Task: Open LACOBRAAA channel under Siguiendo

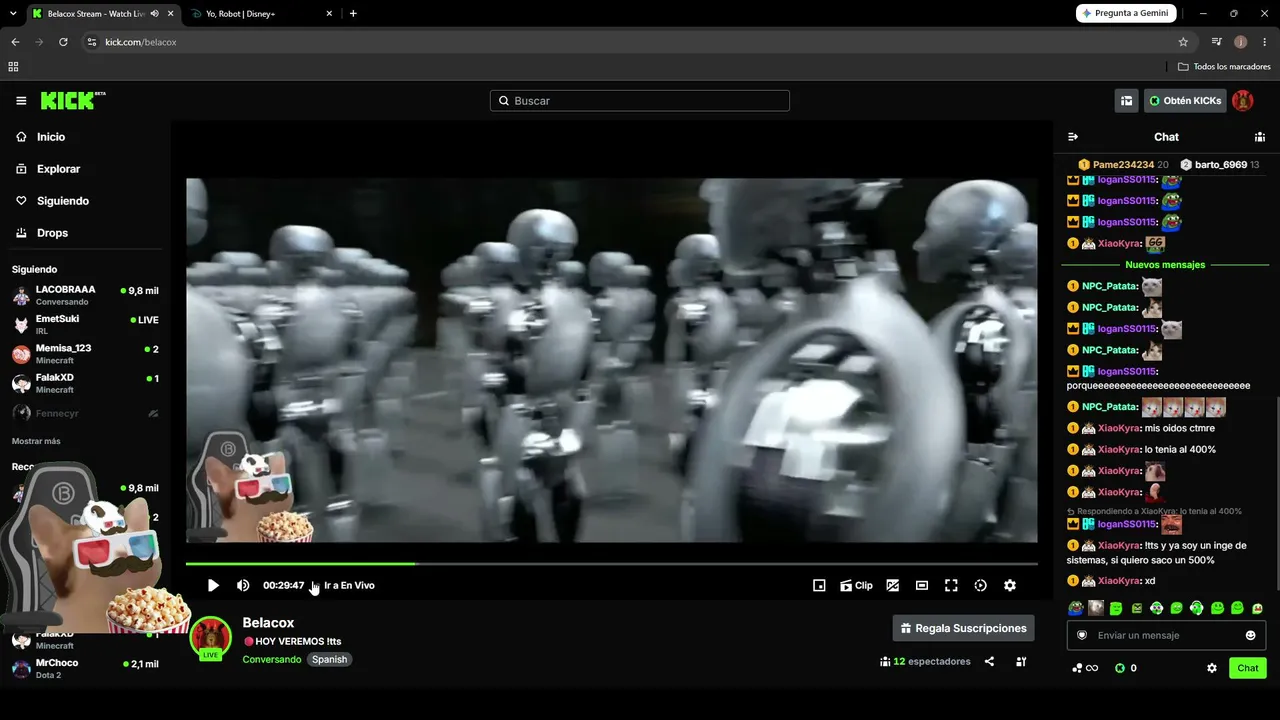Action: (x=85, y=295)
